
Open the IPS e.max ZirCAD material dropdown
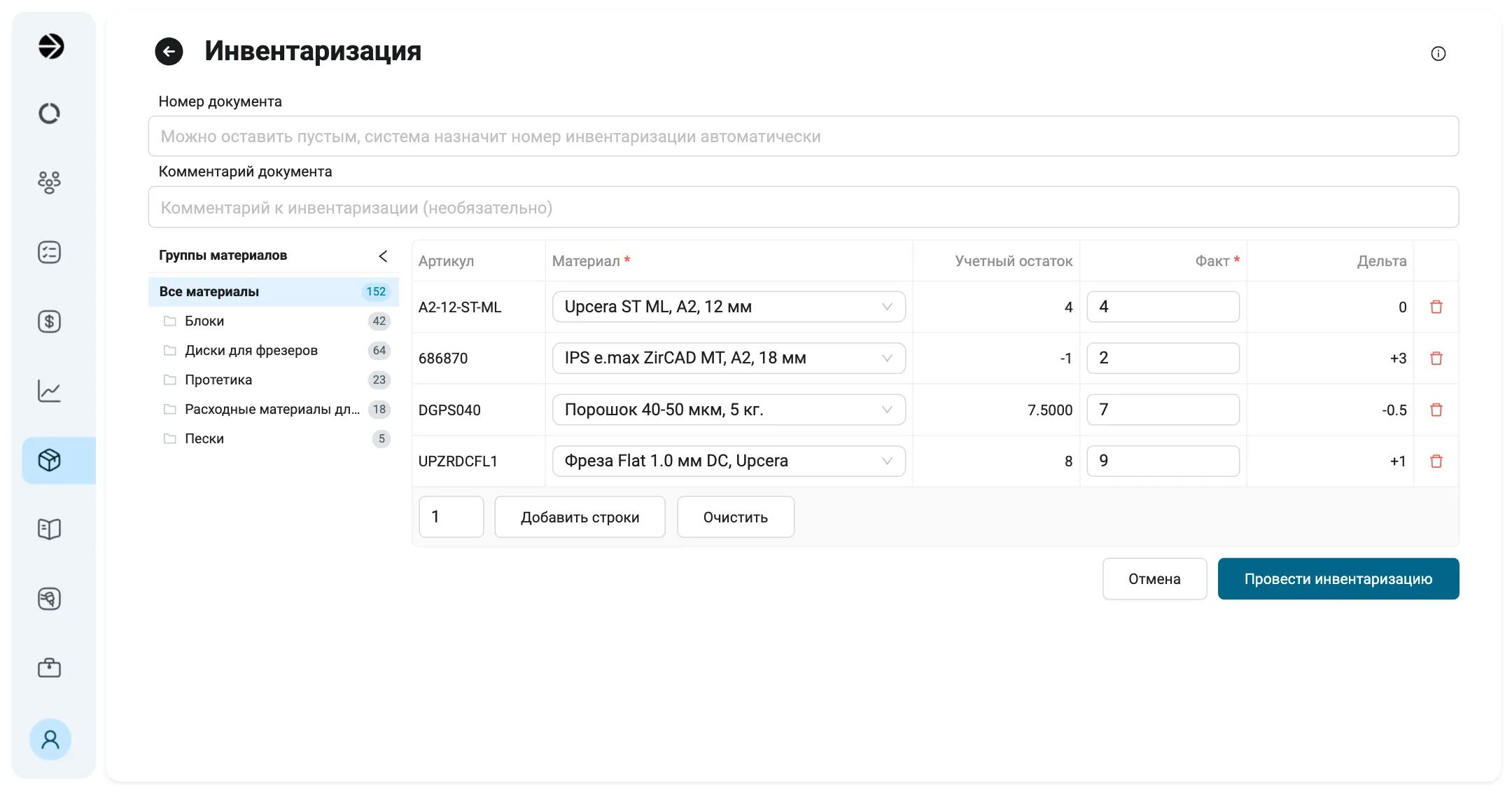(x=729, y=358)
